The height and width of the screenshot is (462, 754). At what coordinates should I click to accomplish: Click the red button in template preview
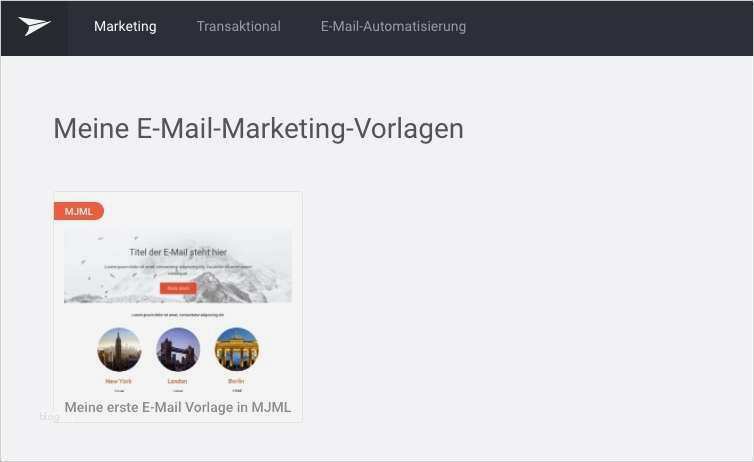point(178,288)
